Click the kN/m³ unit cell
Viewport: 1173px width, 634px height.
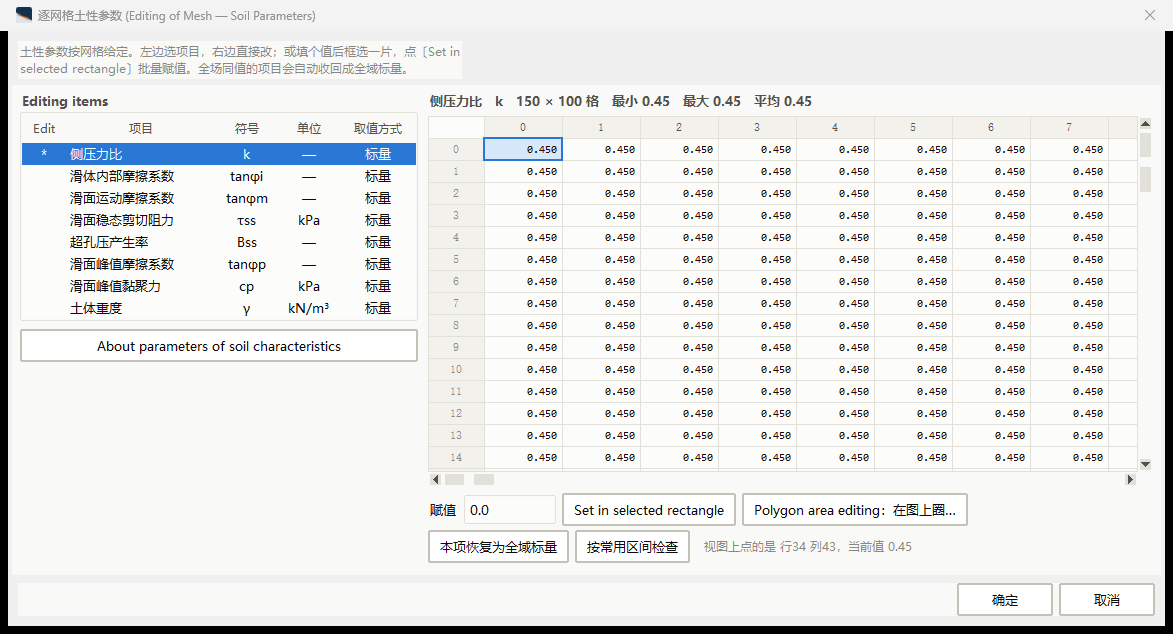pos(309,308)
